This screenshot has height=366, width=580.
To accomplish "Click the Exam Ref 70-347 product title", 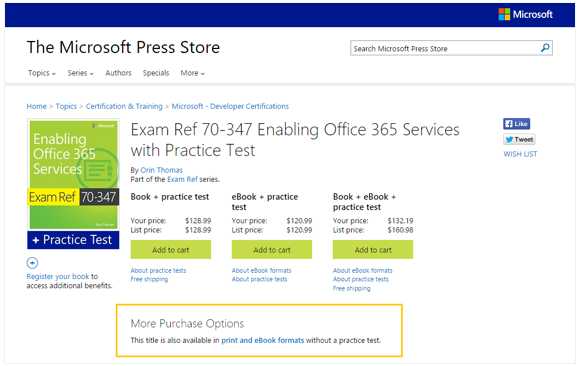I will coord(295,140).
